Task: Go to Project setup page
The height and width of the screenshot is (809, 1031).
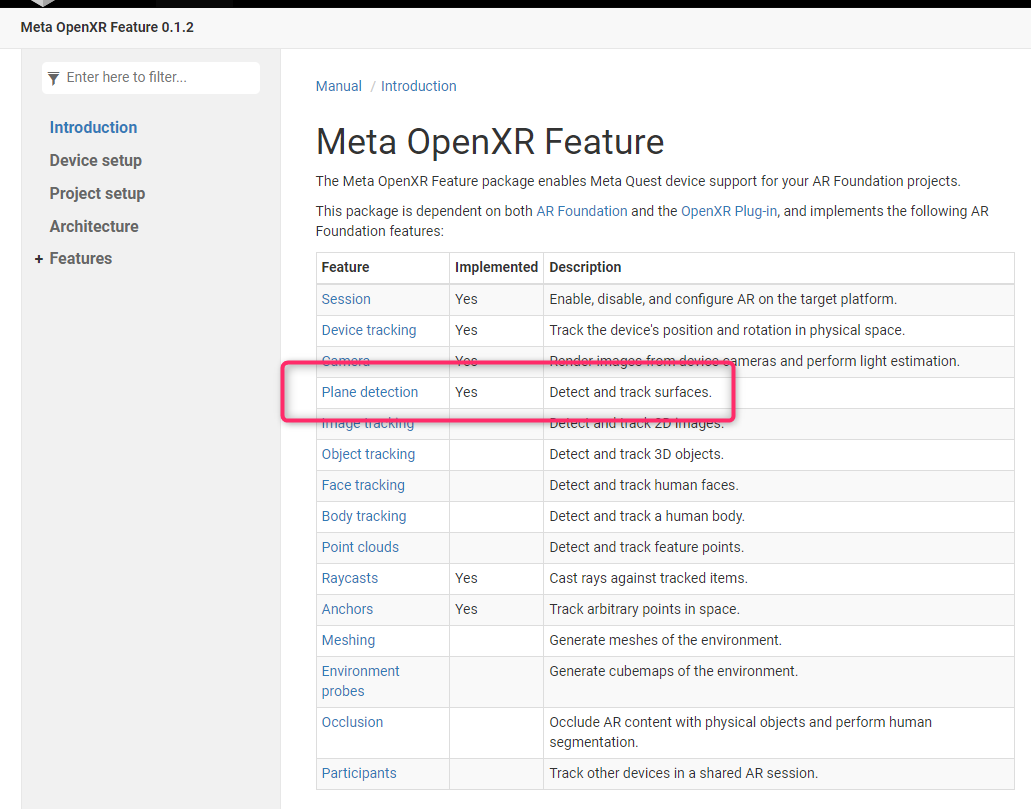Action: (x=97, y=193)
